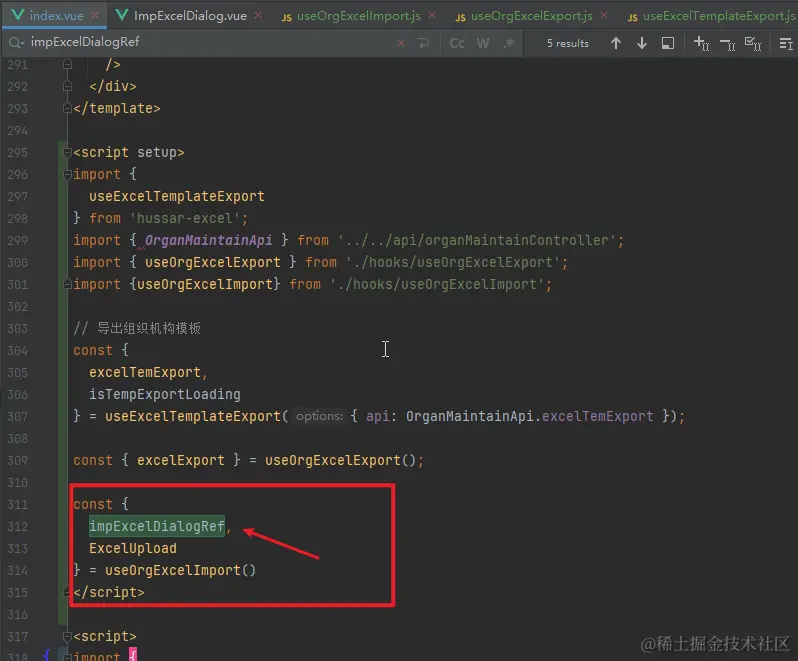The image size is (798, 661).
Task: Click the new line icon in search
Action: click(423, 43)
